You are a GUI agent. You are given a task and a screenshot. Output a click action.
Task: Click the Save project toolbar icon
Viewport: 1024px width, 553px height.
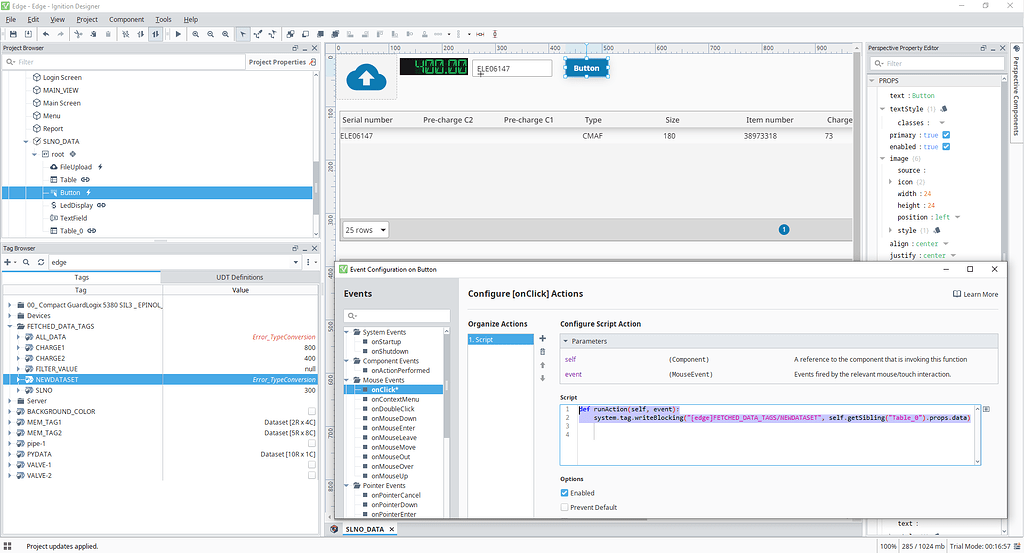(12, 34)
